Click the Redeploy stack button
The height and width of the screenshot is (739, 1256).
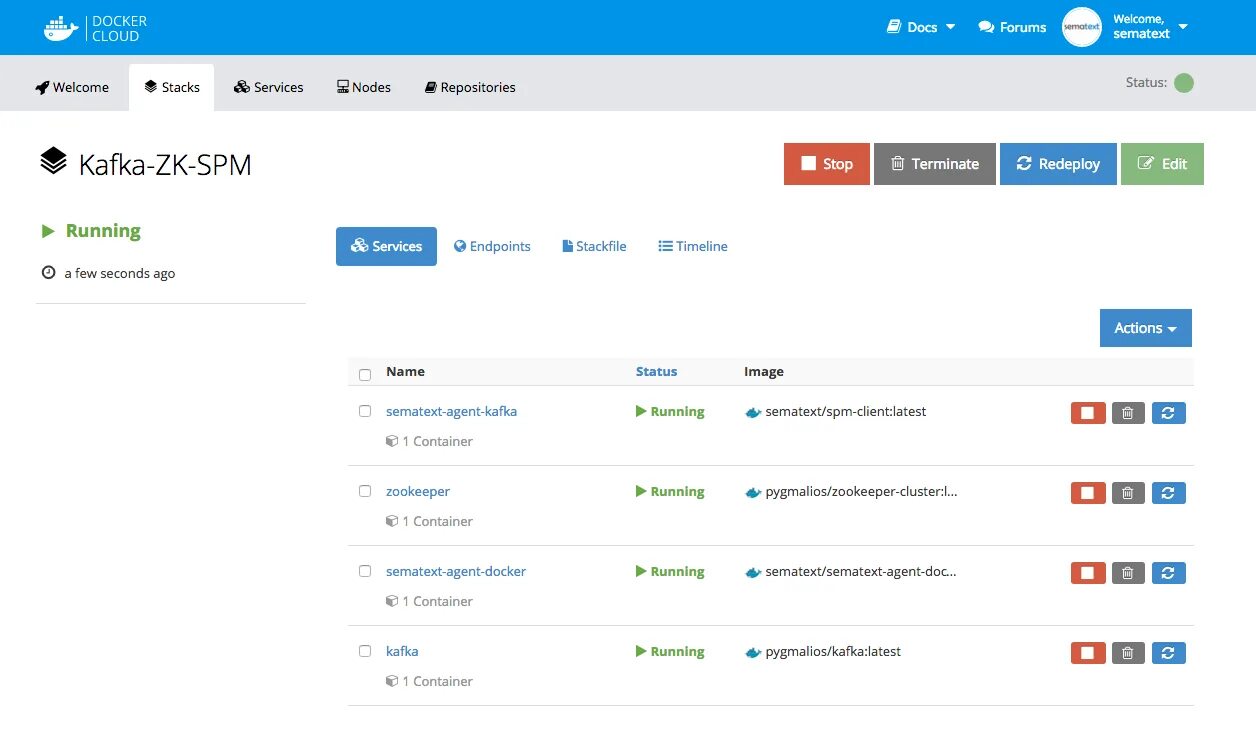(x=1058, y=164)
